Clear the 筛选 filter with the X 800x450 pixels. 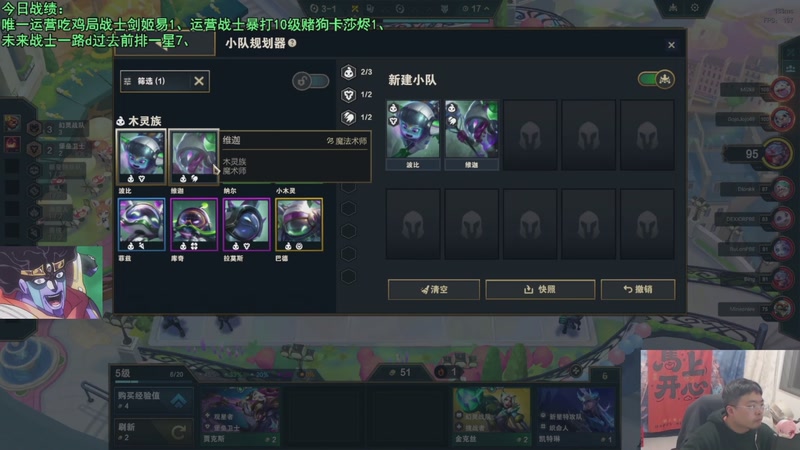point(199,81)
